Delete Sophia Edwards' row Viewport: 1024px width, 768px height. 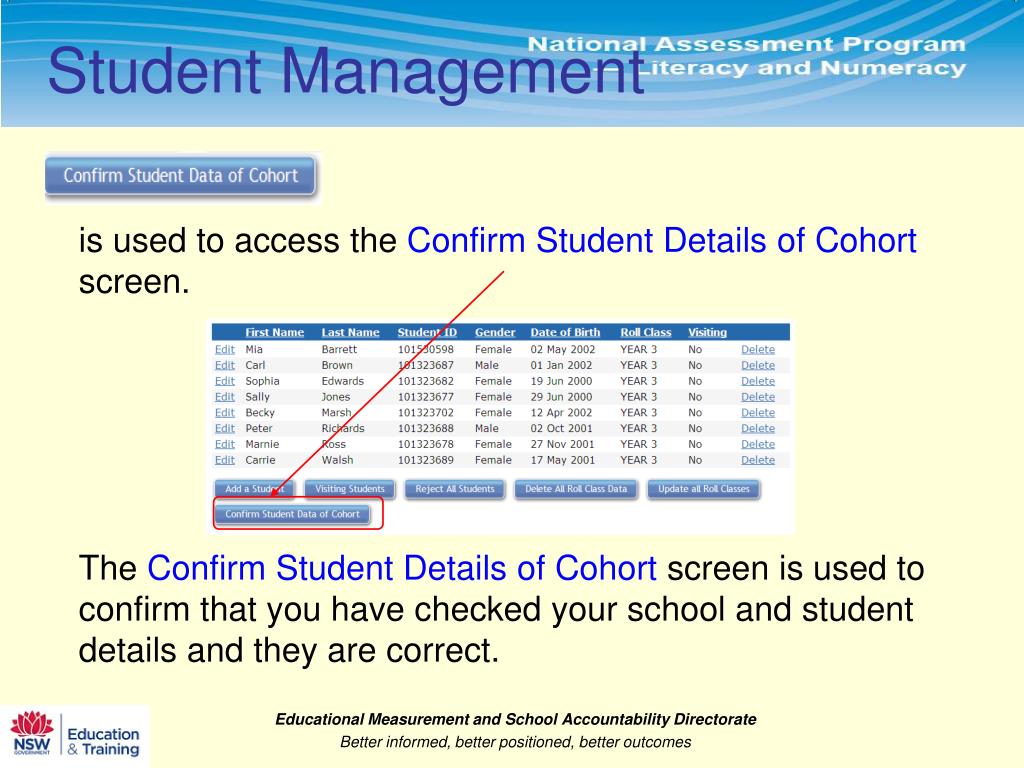[x=758, y=381]
